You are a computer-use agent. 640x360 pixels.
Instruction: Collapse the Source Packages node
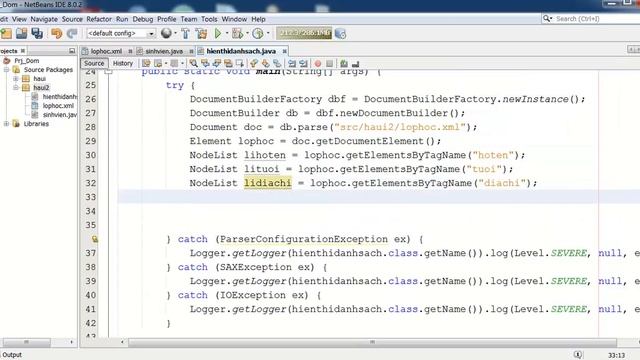pyautogui.click(x=7, y=70)
